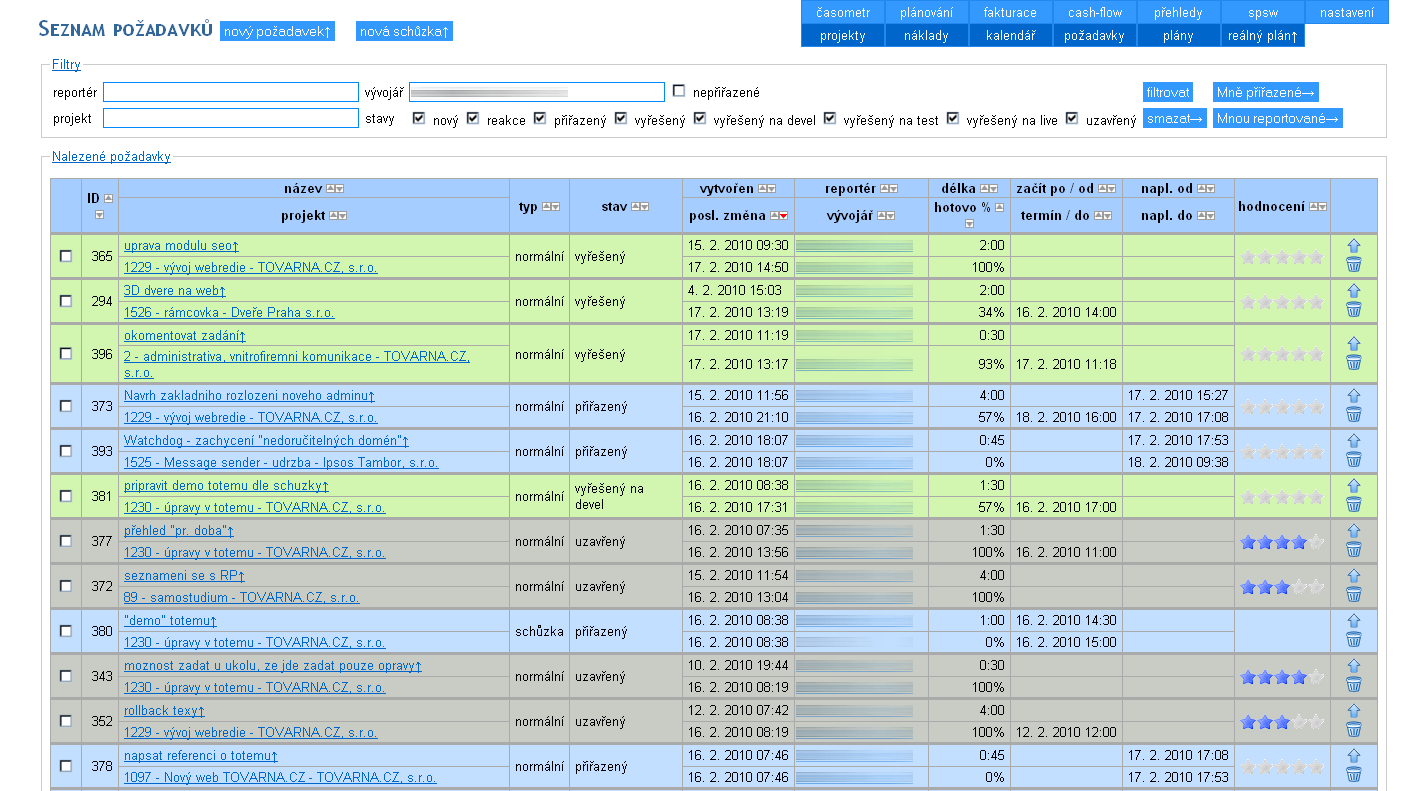Delete request 365 with its trash icon
Screen dimensions: 1427x791
1354,265
